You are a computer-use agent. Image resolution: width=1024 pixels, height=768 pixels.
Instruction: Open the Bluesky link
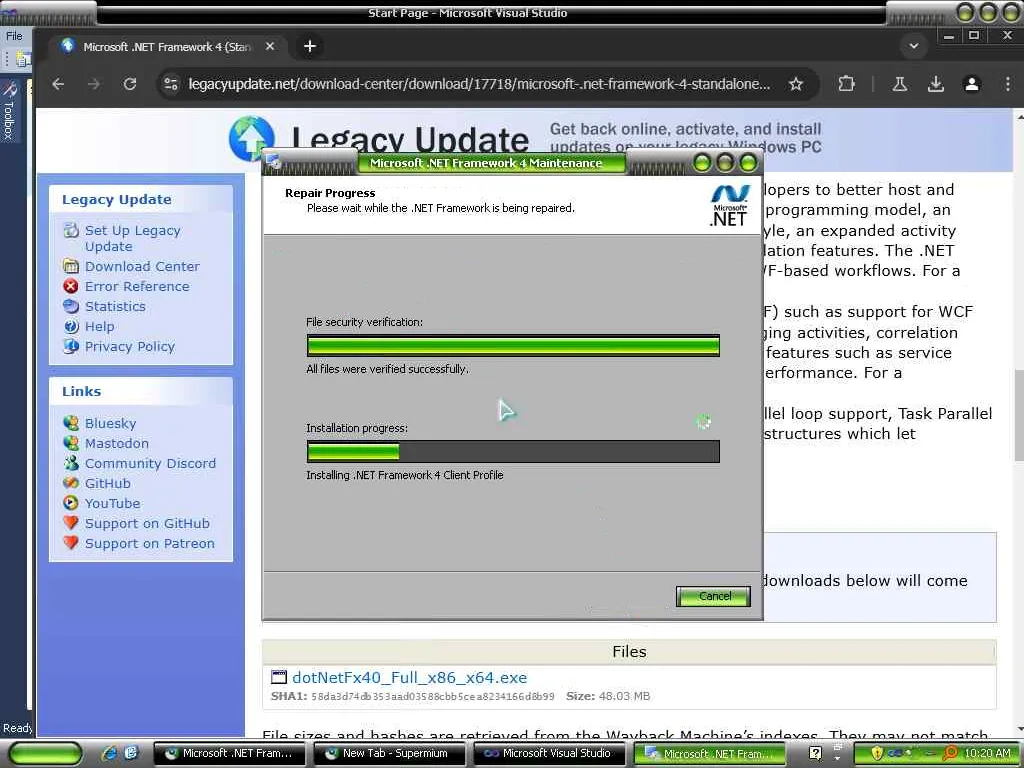click(110, 423)
